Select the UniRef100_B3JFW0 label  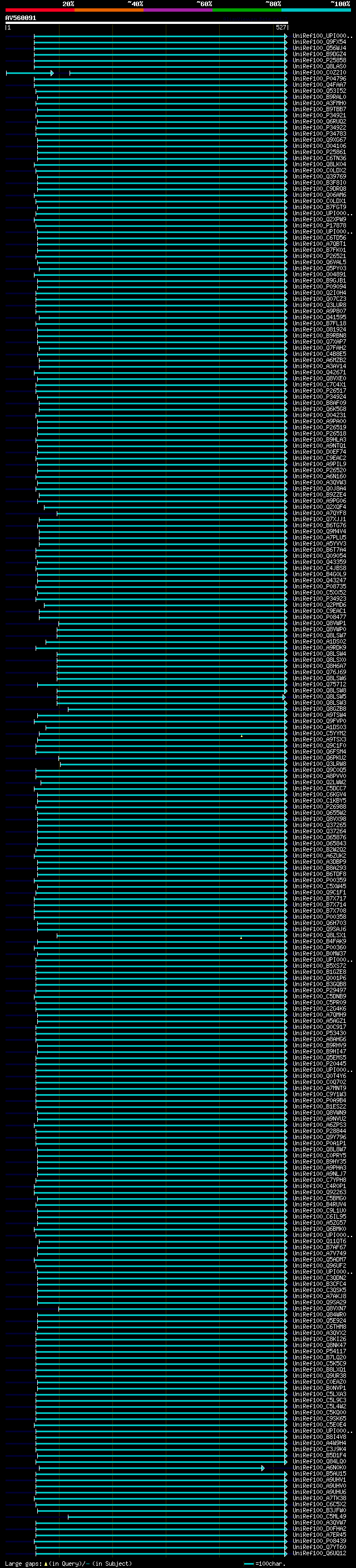pos(319,1510)
